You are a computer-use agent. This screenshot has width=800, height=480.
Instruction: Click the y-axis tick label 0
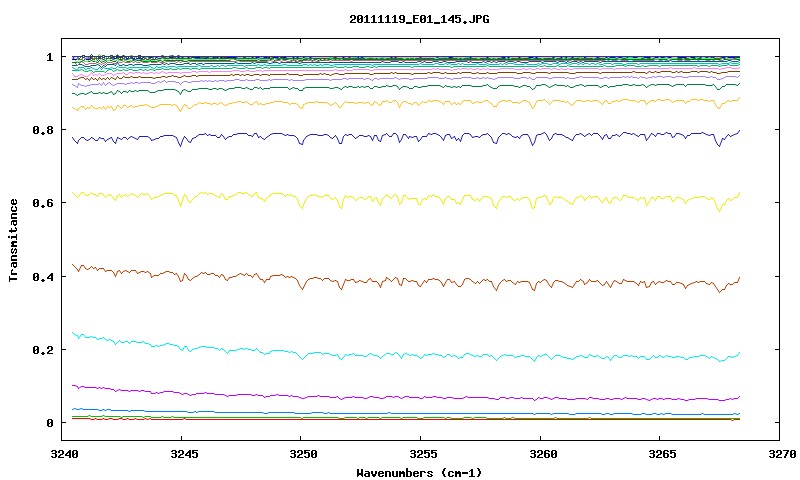49,423
